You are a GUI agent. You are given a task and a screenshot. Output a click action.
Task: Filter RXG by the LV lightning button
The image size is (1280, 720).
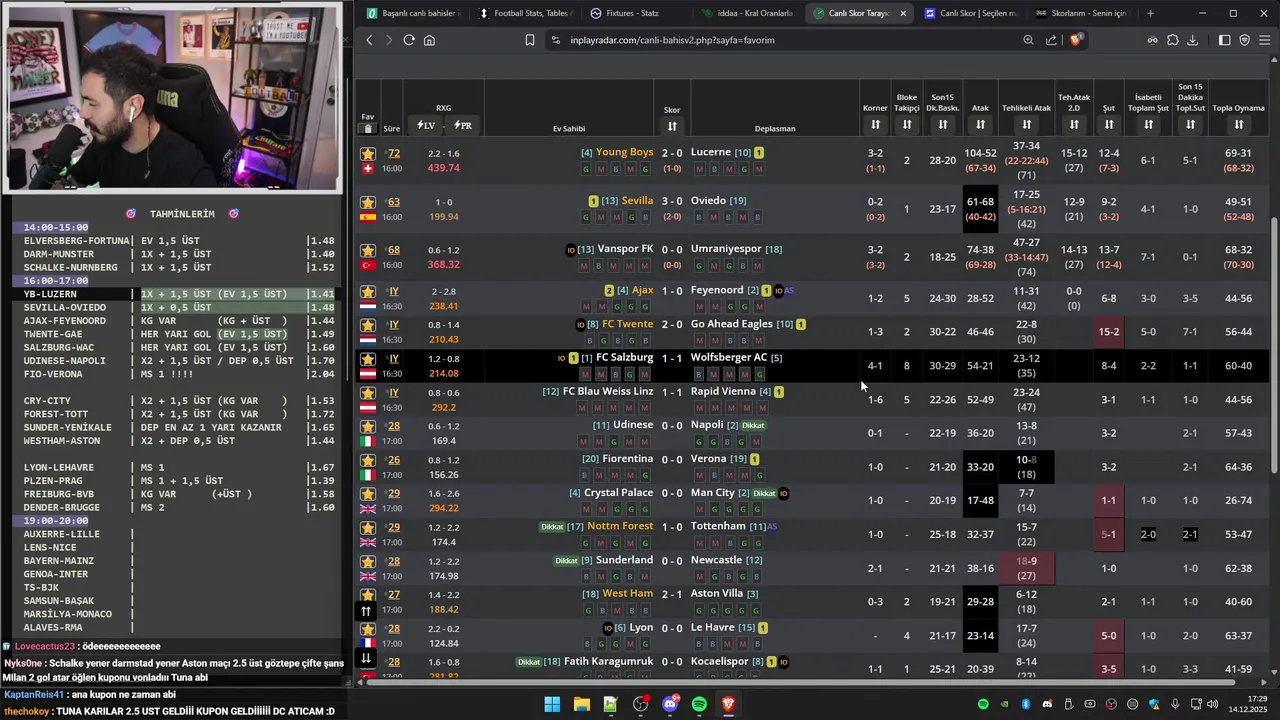427,125
